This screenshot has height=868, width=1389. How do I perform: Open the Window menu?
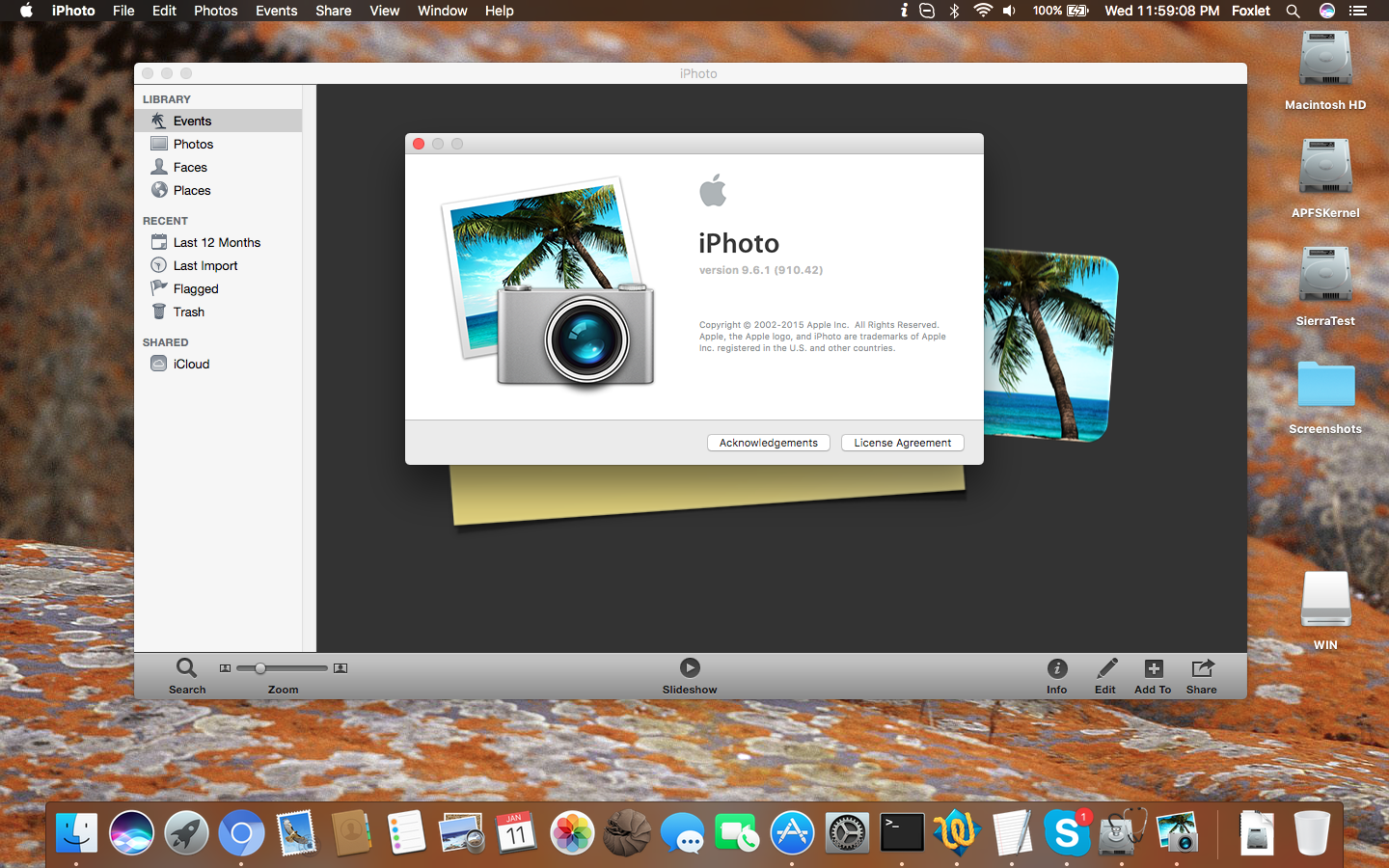tap(443, 11)
